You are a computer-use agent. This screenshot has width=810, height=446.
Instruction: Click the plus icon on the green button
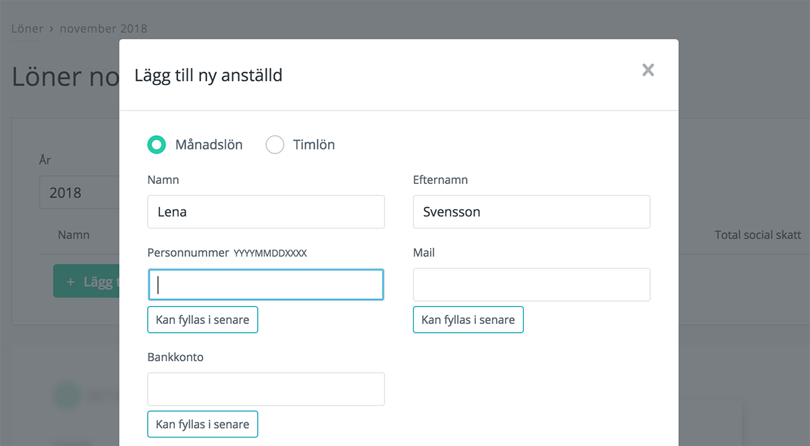coord(71,282)
